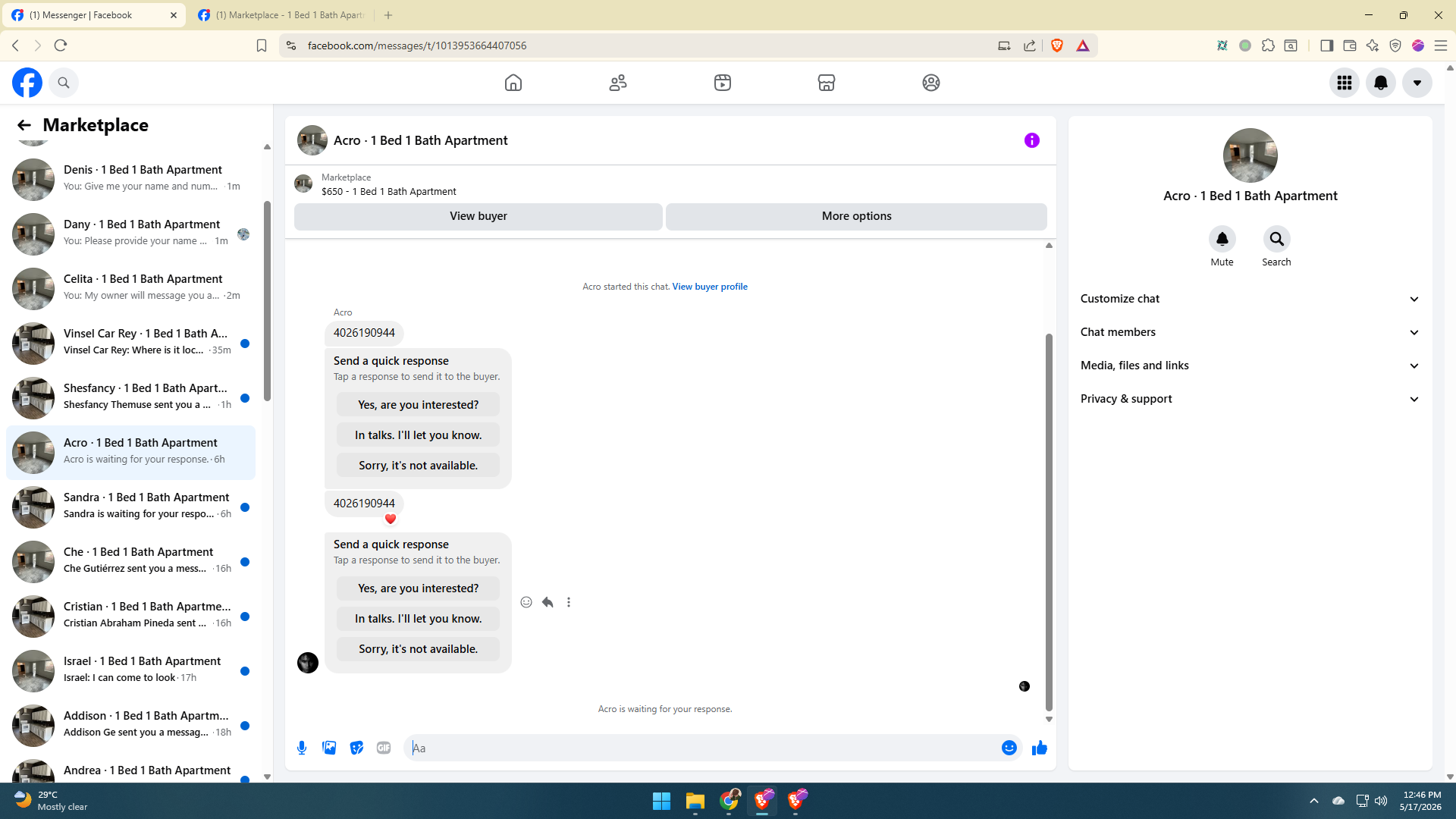This screenshot has width=1456, height=819.
Task: Focus the Aa message input field
Action: coord(703,748)
